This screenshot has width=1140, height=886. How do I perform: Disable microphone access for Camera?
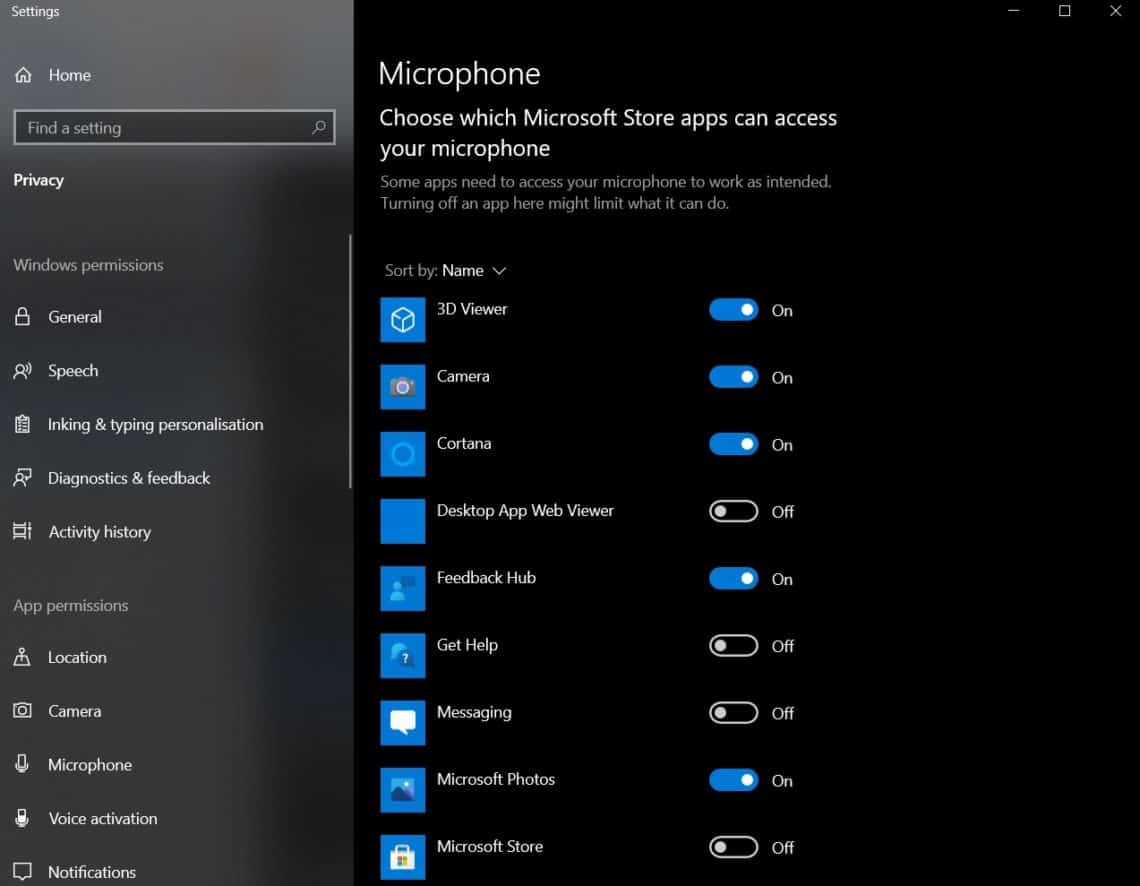733,377
